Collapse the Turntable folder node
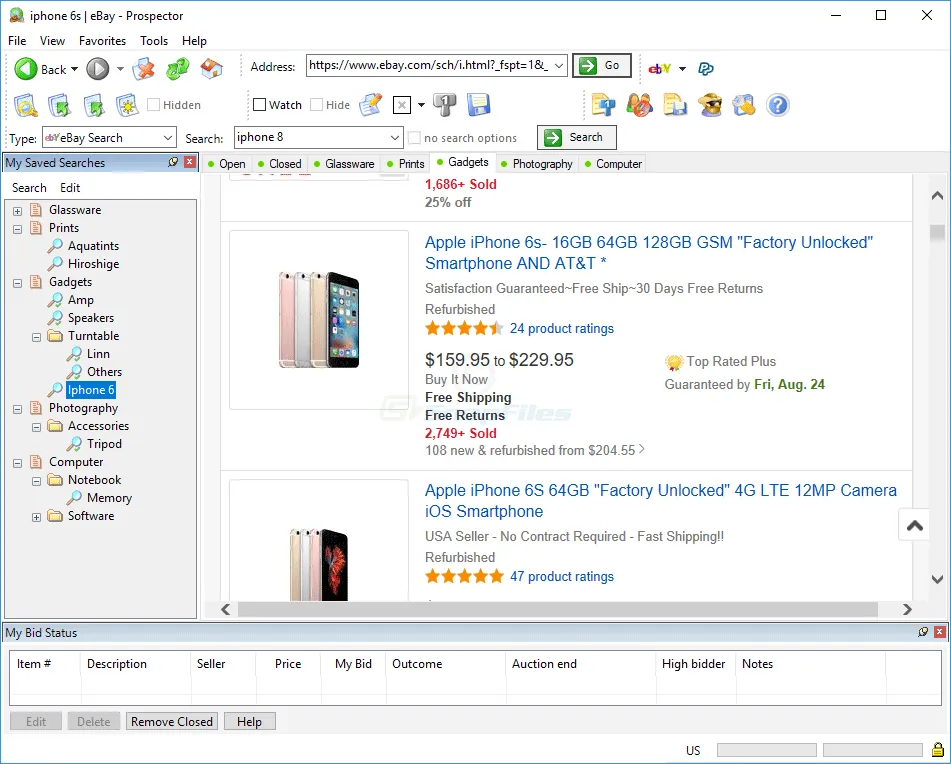The width and height of the screenshot is (951, 764). (x=36, y=337)
